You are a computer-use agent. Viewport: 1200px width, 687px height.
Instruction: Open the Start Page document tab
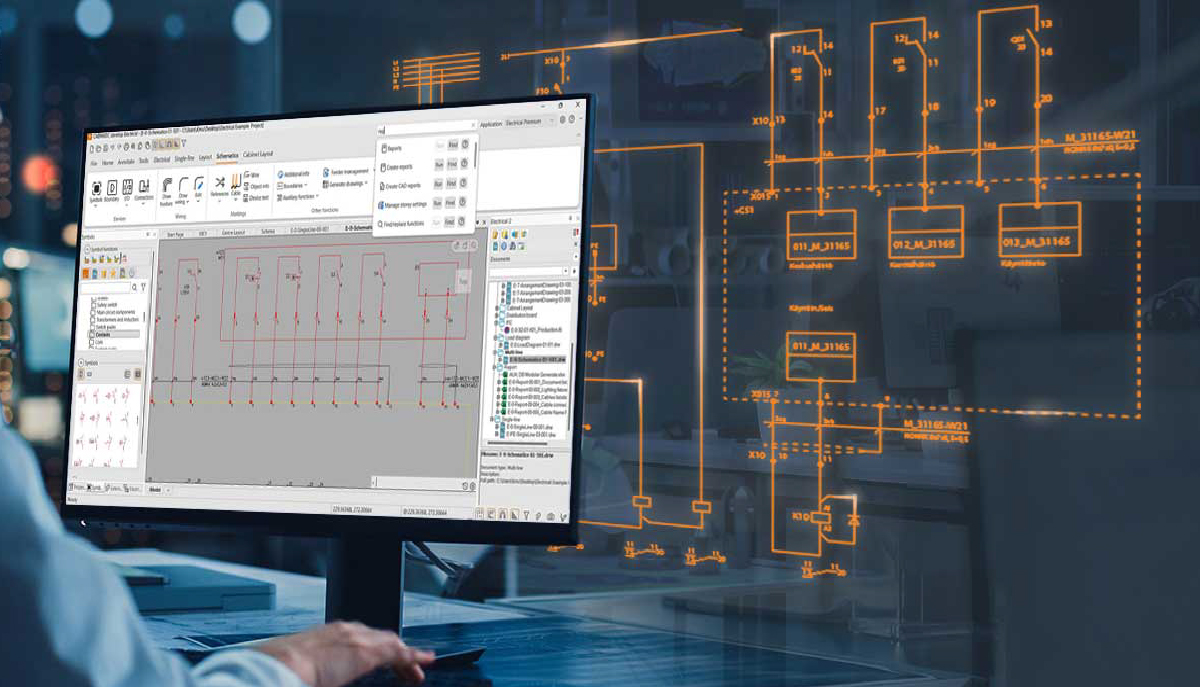click(175, 233)
